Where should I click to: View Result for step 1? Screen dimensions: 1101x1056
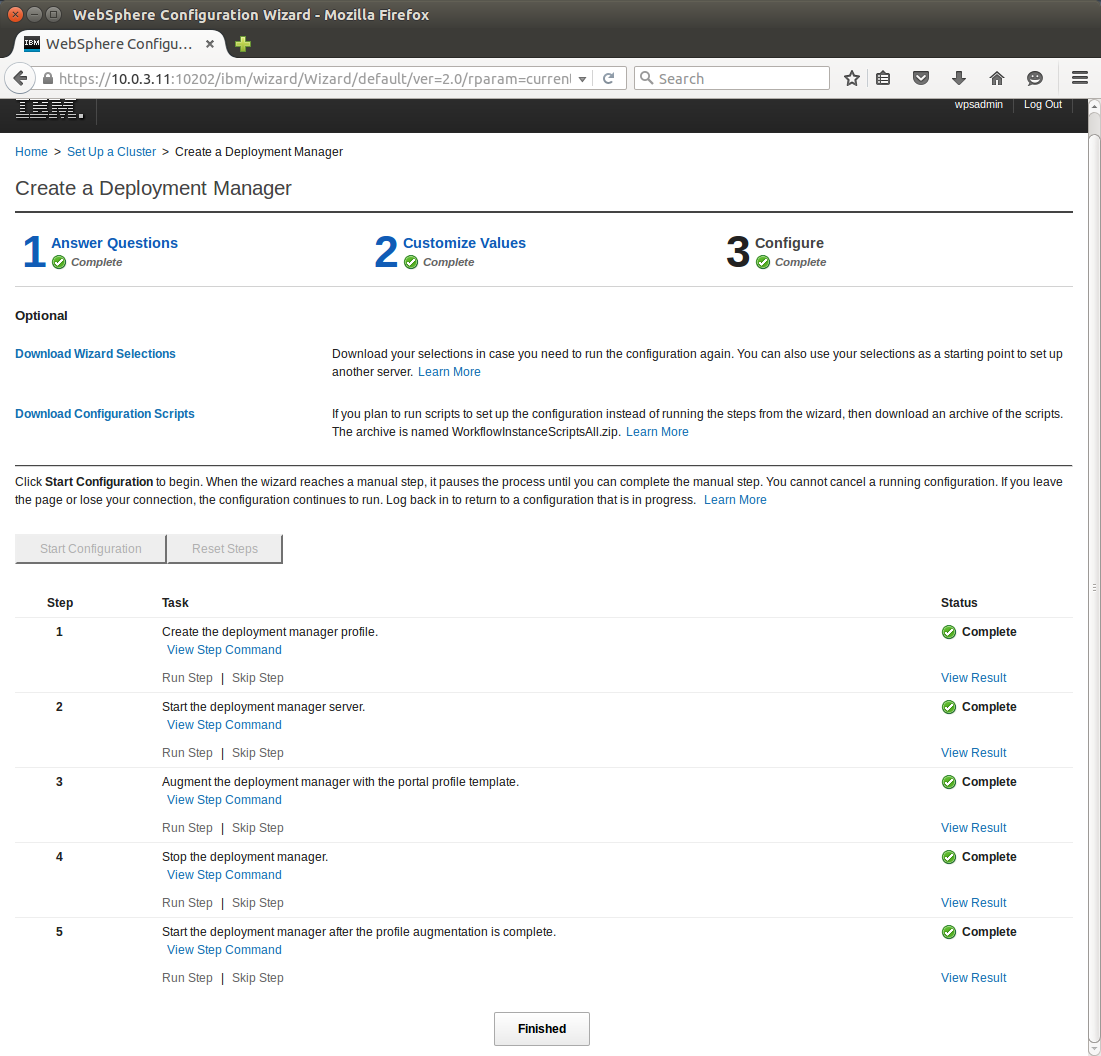coord(973,678)
